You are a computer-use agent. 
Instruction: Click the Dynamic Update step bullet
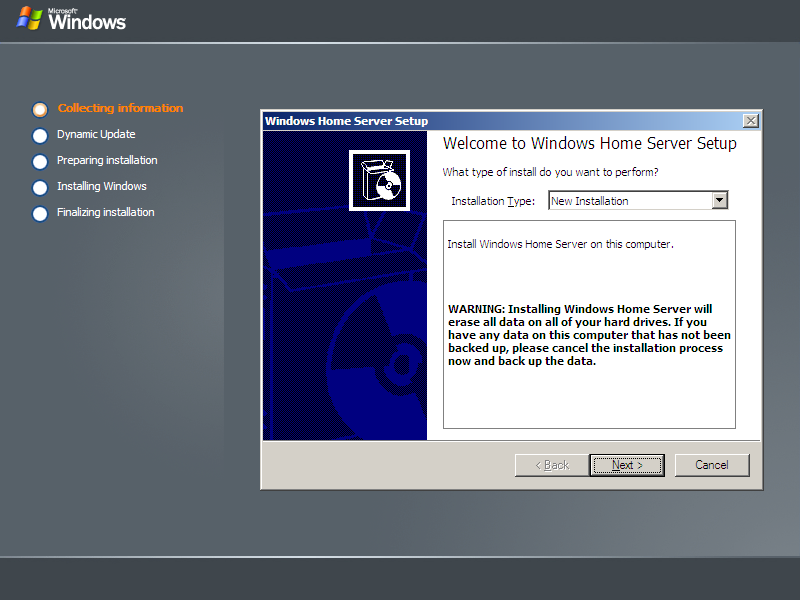coord(40,135)
